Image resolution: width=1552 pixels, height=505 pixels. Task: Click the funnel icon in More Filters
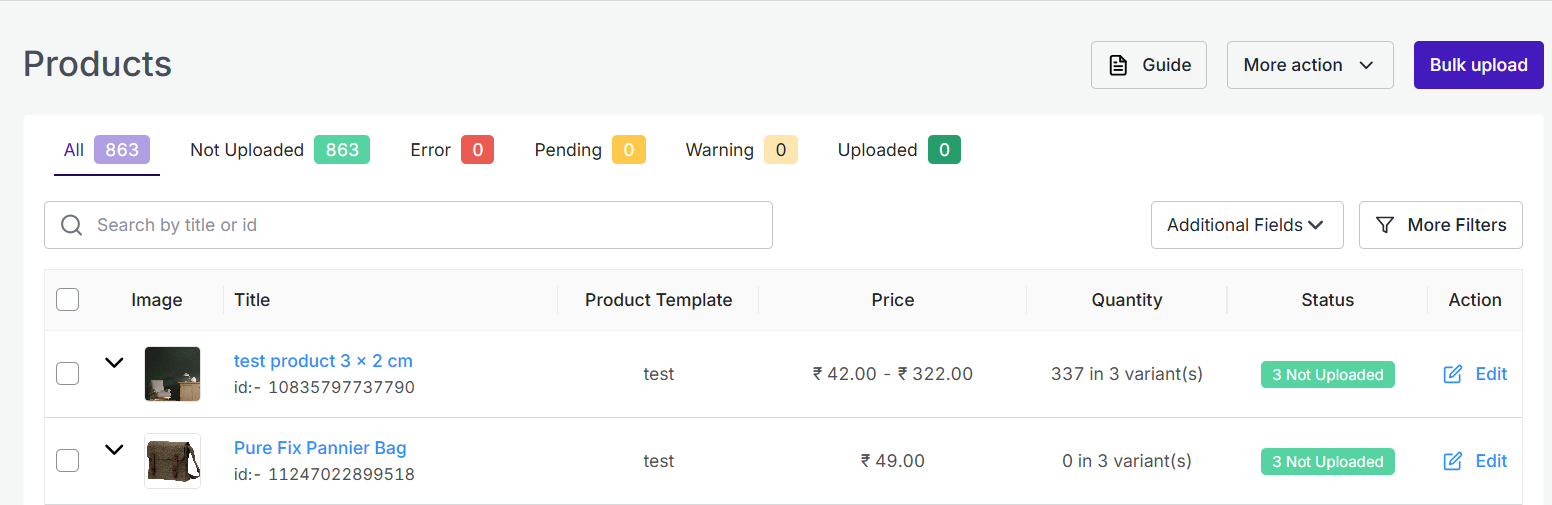point(1385,225)
